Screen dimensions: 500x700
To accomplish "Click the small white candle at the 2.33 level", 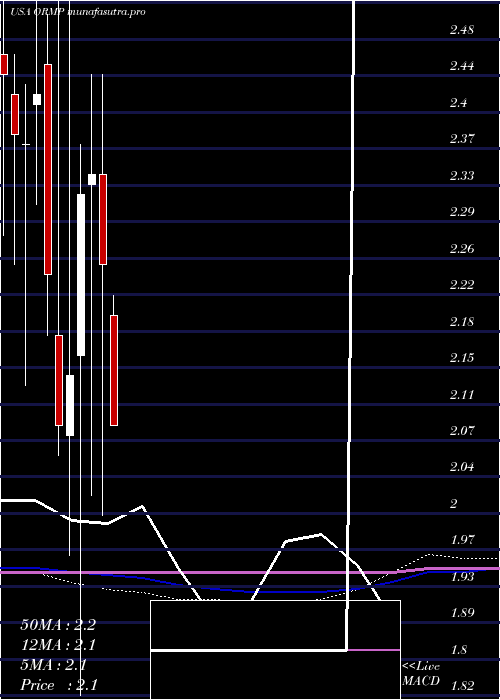I will pos(92,179).
